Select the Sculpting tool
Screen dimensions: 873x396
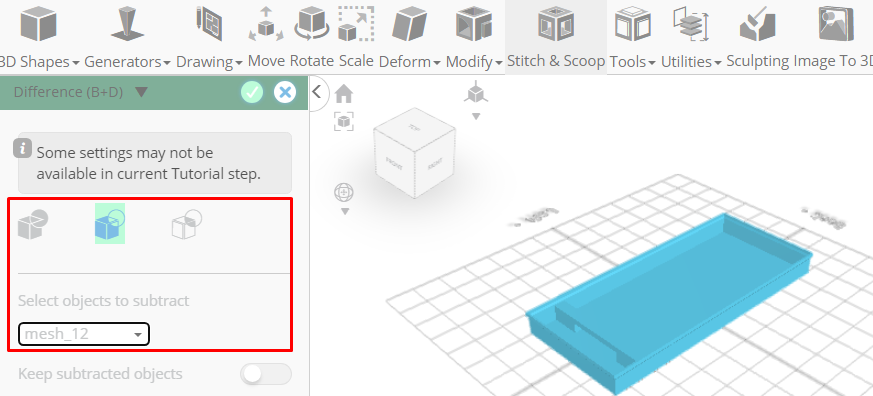tap(758, 37)
